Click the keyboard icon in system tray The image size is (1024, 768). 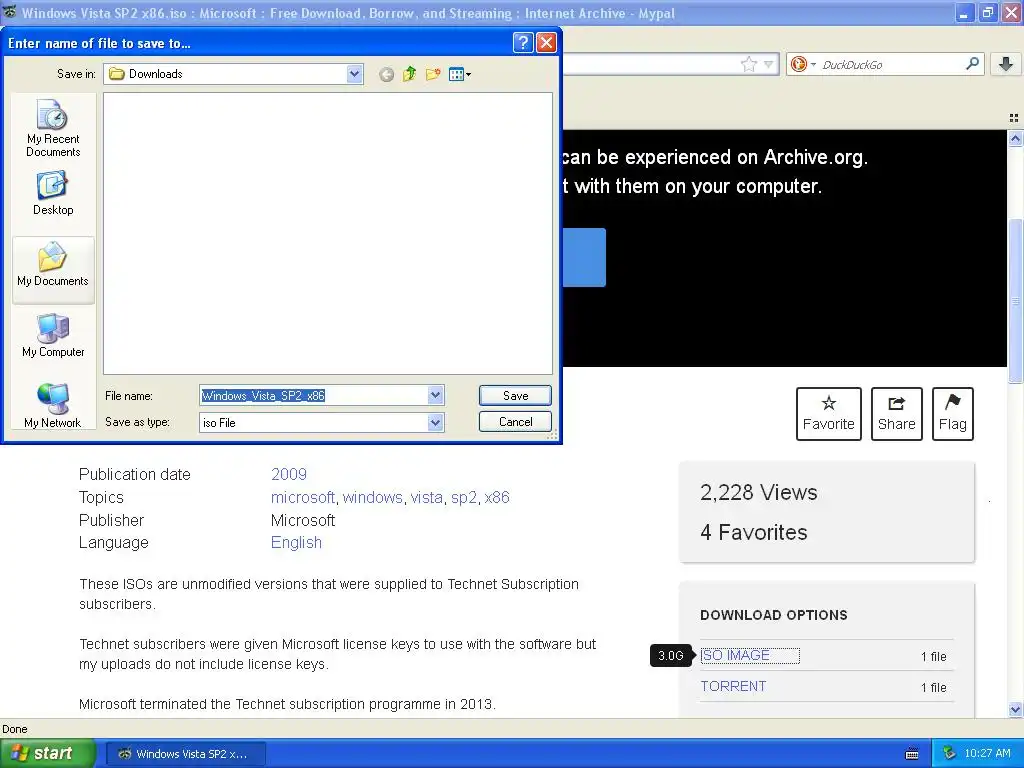912,754
